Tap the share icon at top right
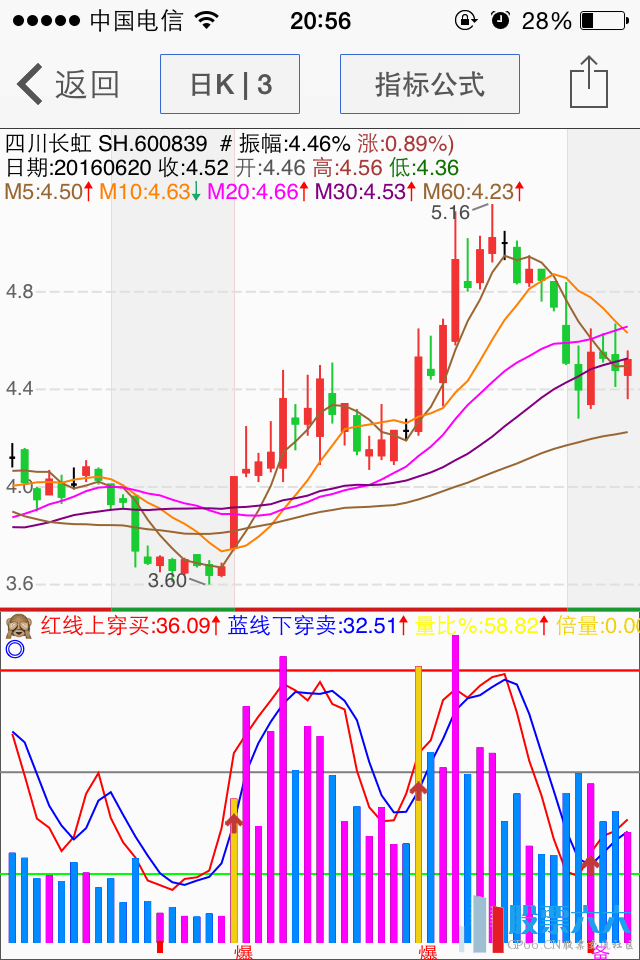640x960 pixels. point(588,82)
